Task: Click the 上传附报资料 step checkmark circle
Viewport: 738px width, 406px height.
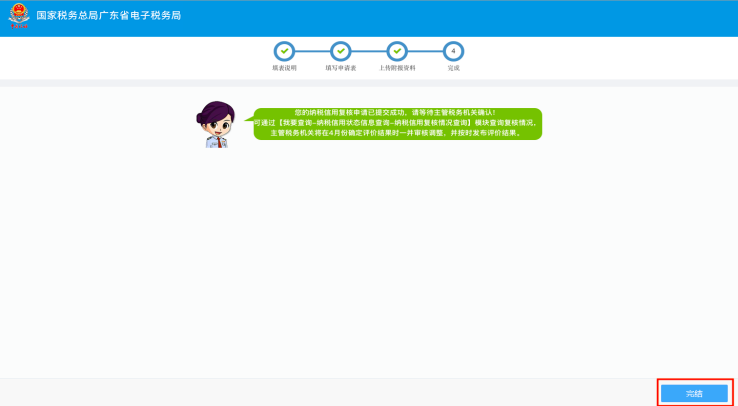Action: (x=397, y=51)
